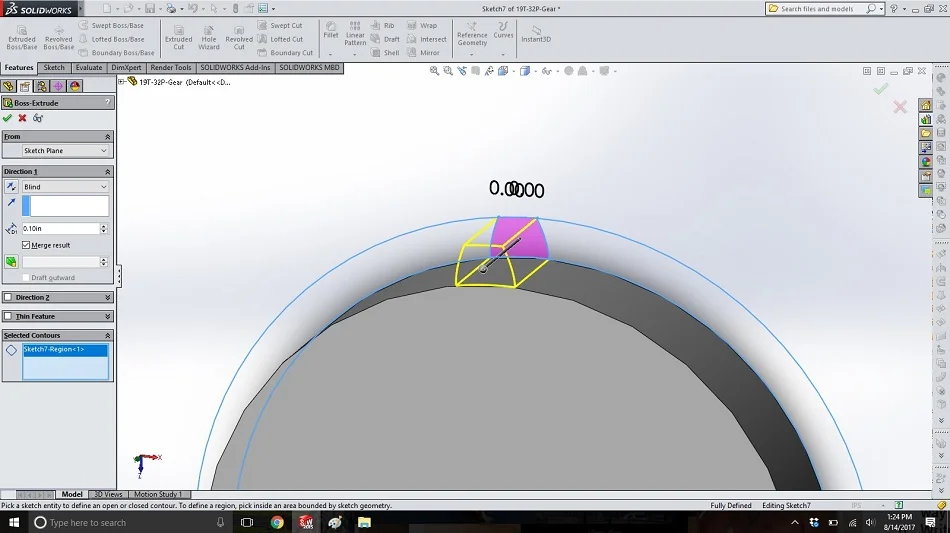
Task: Expand the Direction 2 section
Action: click(108, 297)
